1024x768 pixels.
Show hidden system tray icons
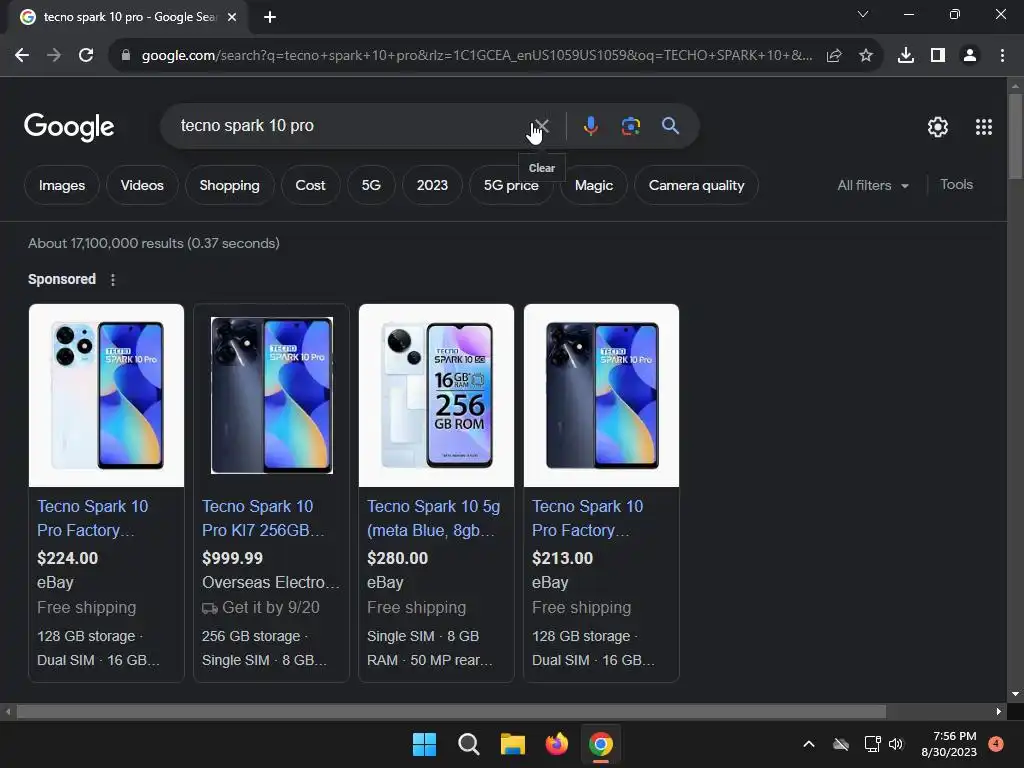click(x=808, y=744)
